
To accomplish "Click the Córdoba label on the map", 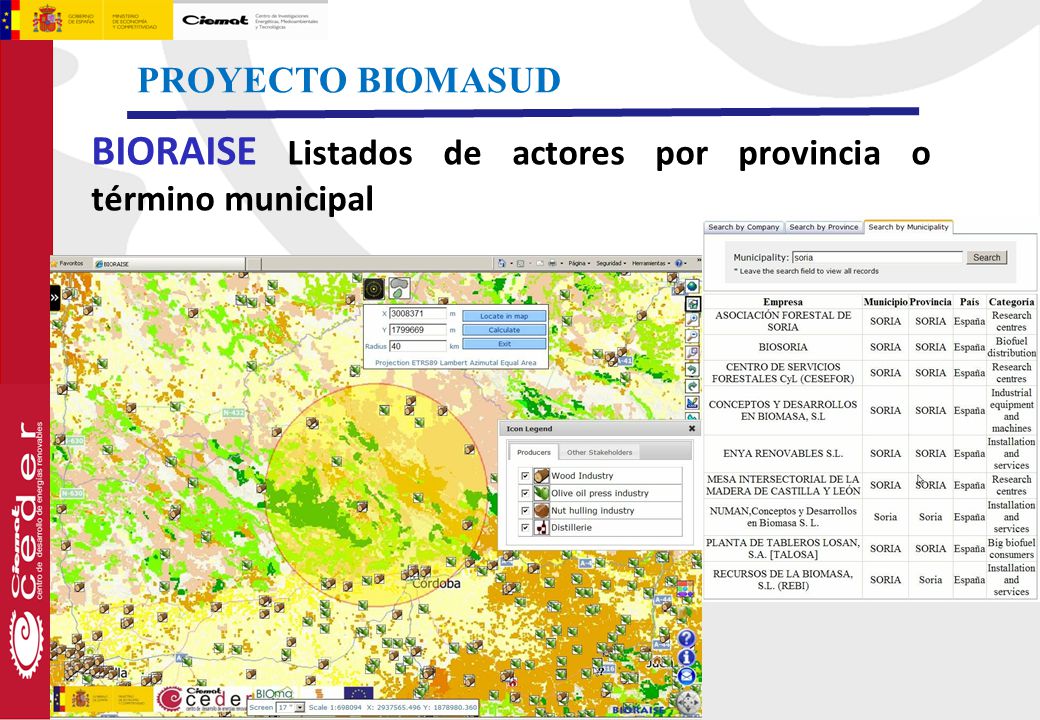I will click(x=436, y=584).
